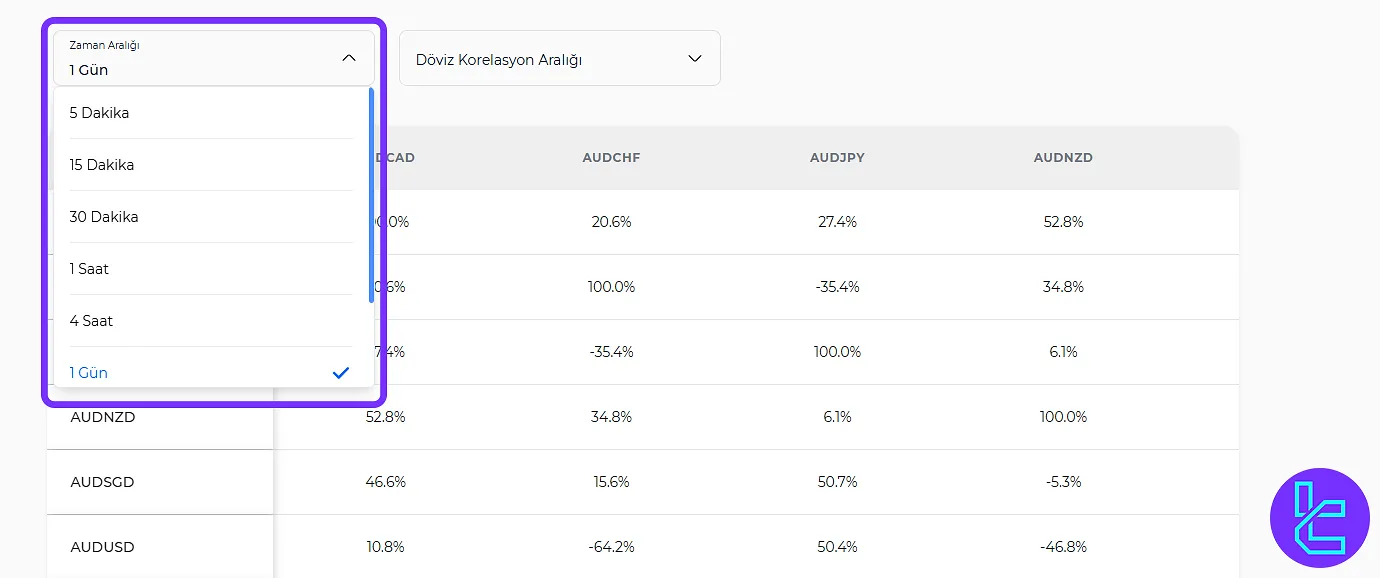
Task: Click the TradingFinder logo icon
Action: pos(1318,518)
